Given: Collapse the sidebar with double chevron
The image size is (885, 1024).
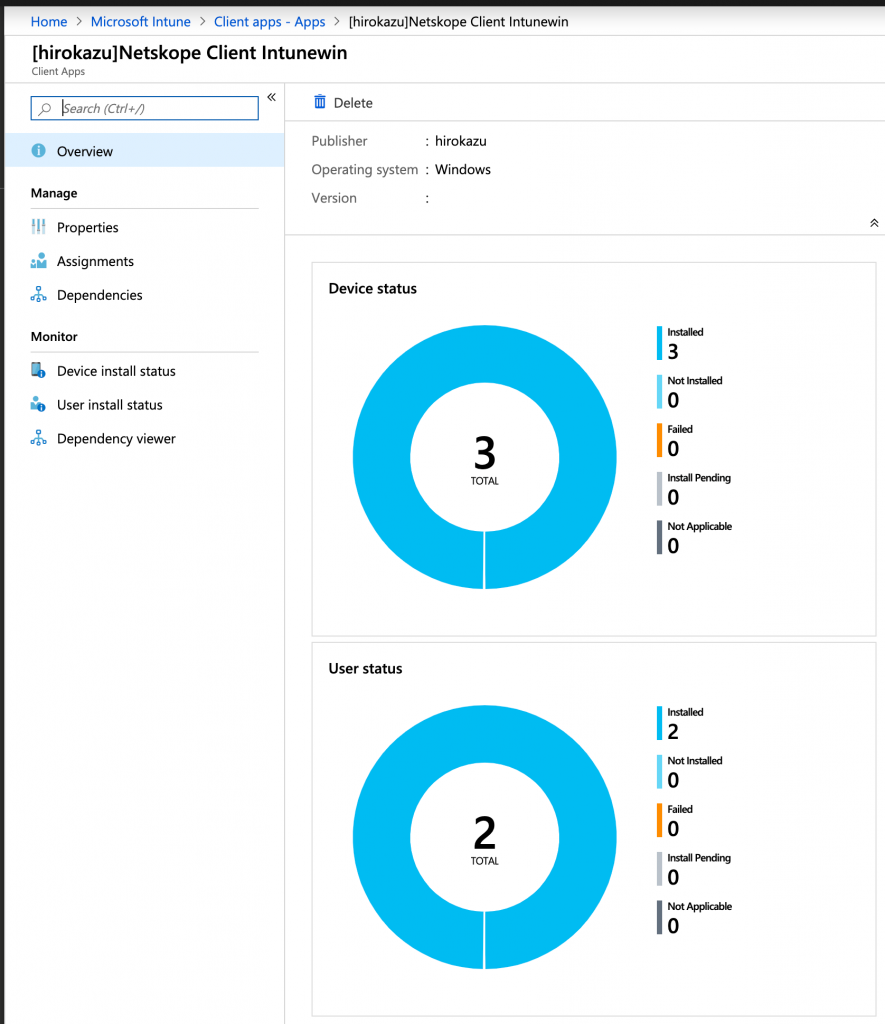Looking at the screenshot, I should point(272,97).
